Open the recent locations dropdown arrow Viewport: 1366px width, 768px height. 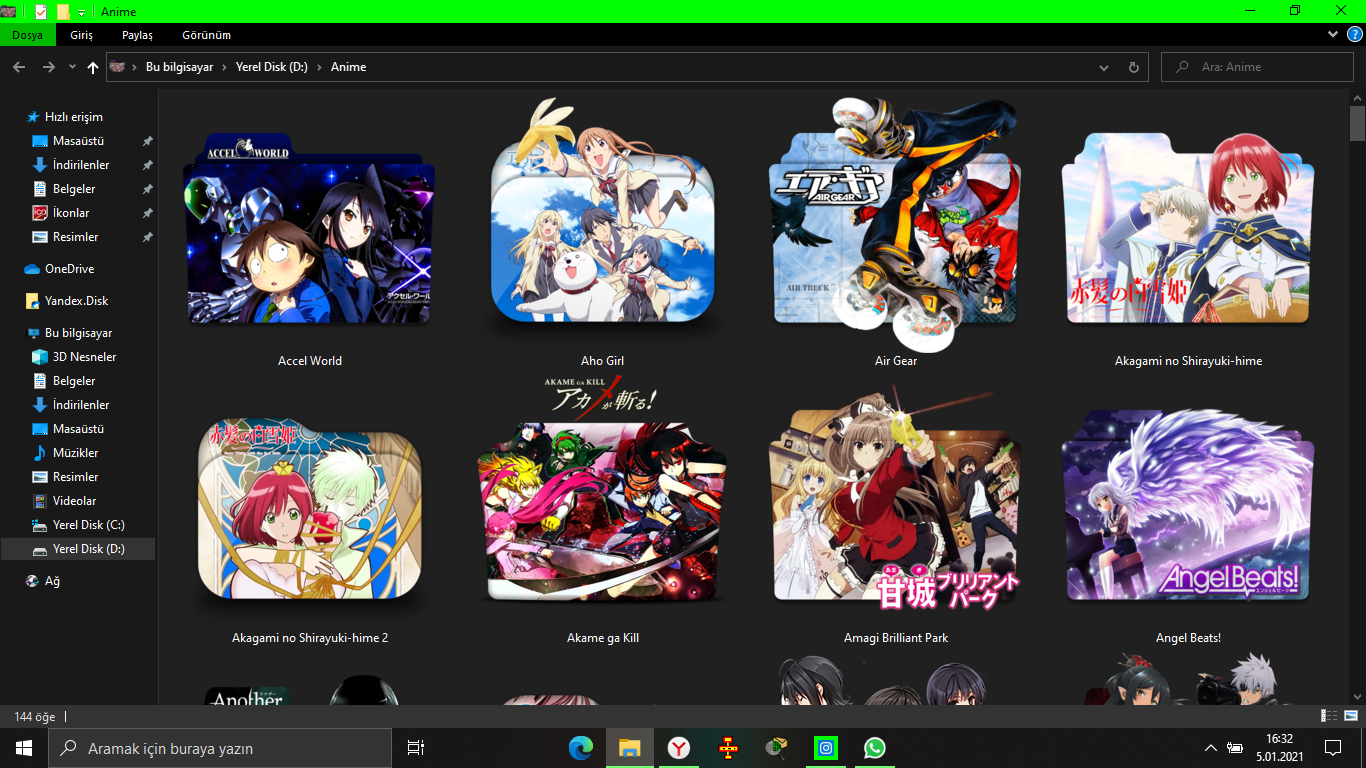[x=72, y=67]
